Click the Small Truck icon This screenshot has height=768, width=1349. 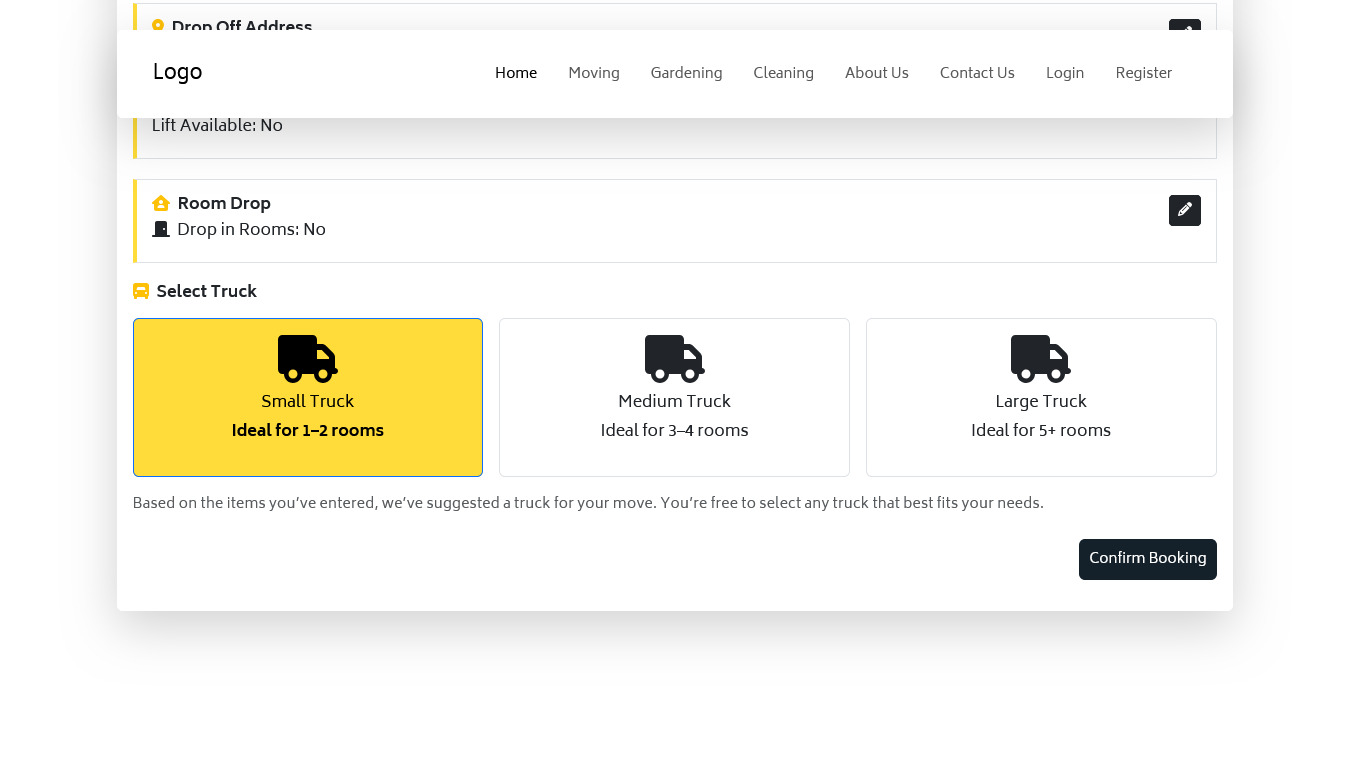307,359
